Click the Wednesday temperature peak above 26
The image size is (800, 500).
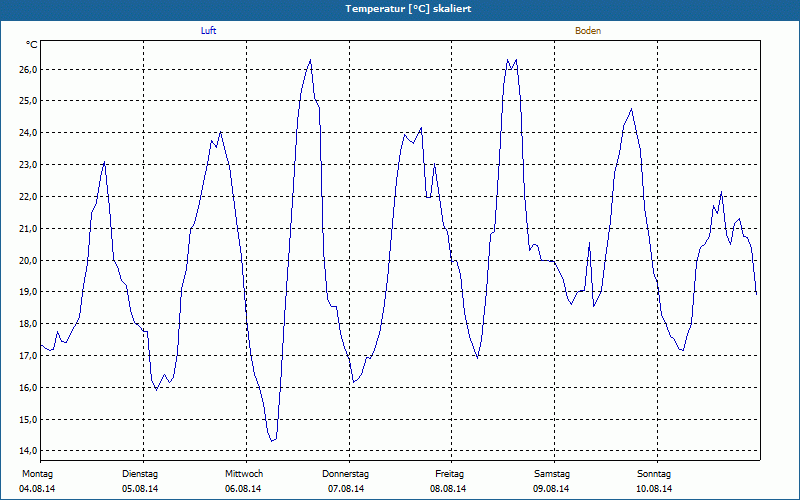click(x=310, y=61)
